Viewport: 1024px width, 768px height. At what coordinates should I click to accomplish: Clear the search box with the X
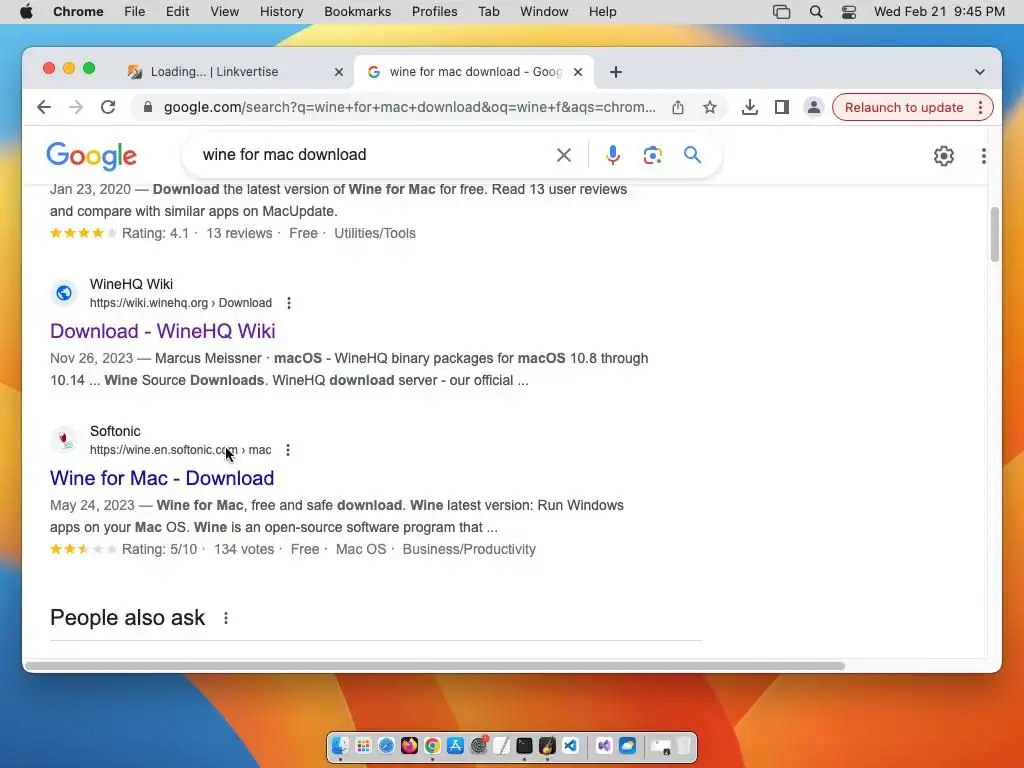click(564, 155)
